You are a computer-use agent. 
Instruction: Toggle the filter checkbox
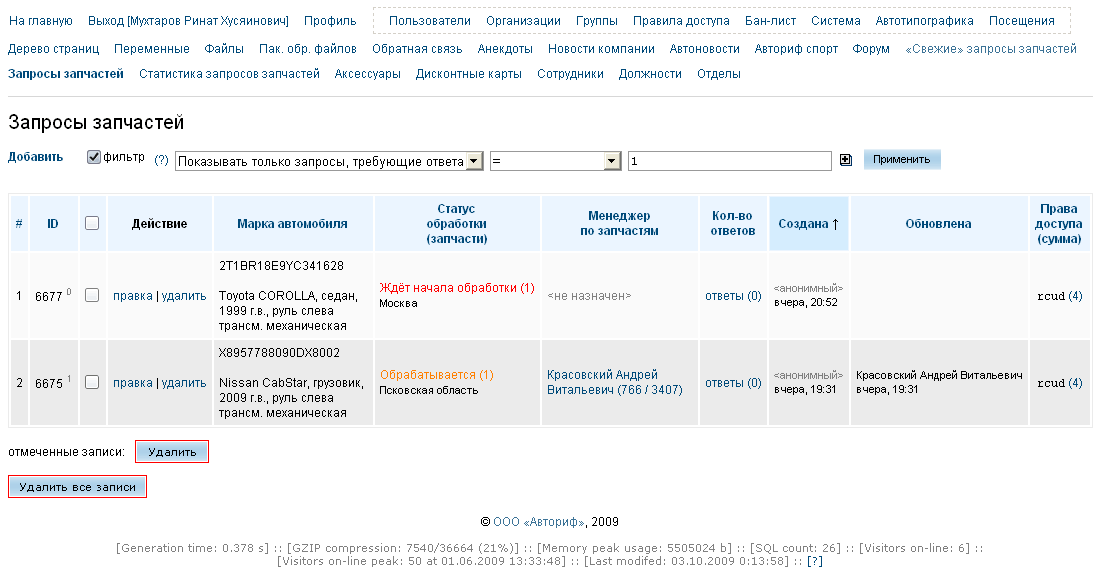tap(94, 157)
